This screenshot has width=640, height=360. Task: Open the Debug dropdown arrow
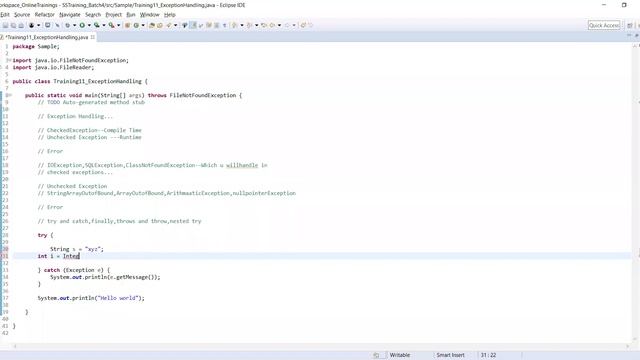click(74, 25)
